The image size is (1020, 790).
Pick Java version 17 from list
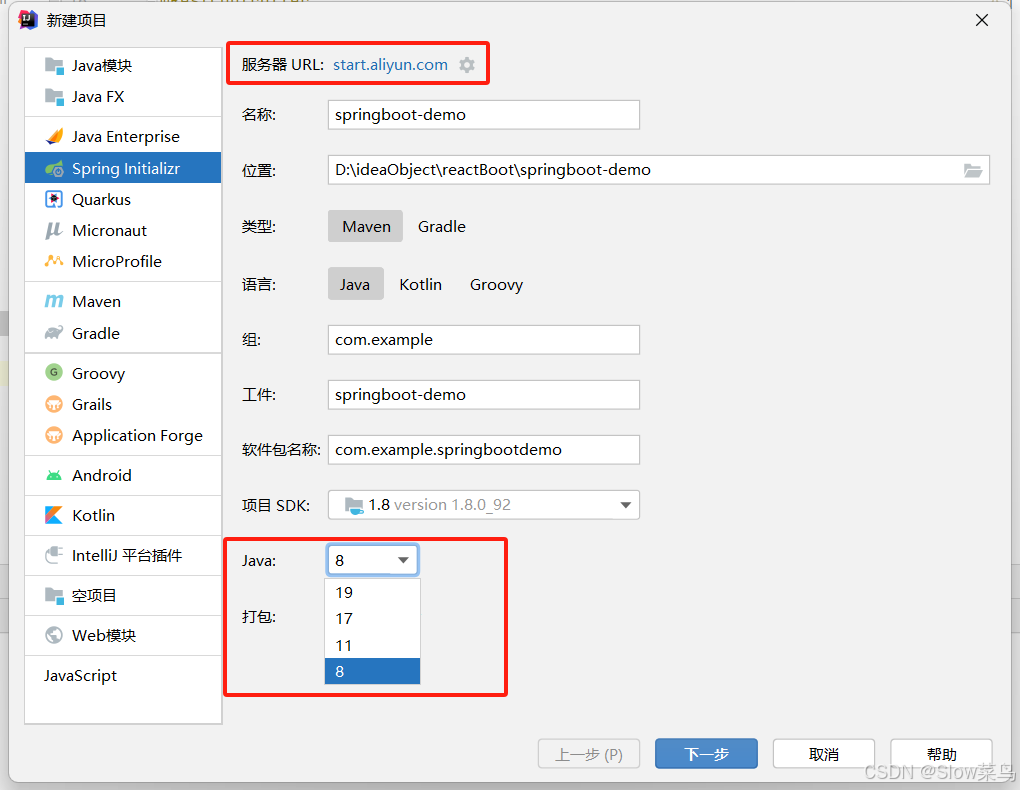point(372,618)
